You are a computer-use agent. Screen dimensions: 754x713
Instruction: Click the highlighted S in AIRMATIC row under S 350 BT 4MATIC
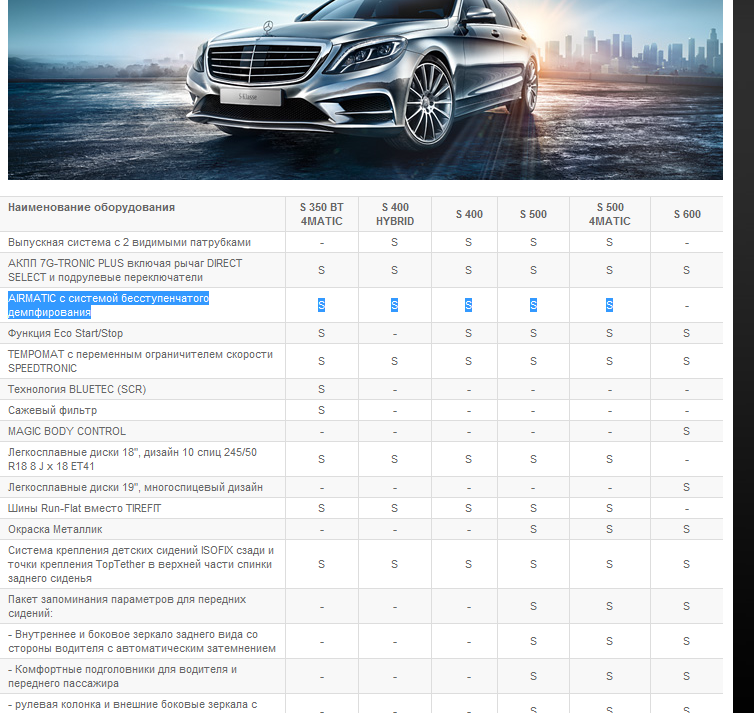point(321,305)
